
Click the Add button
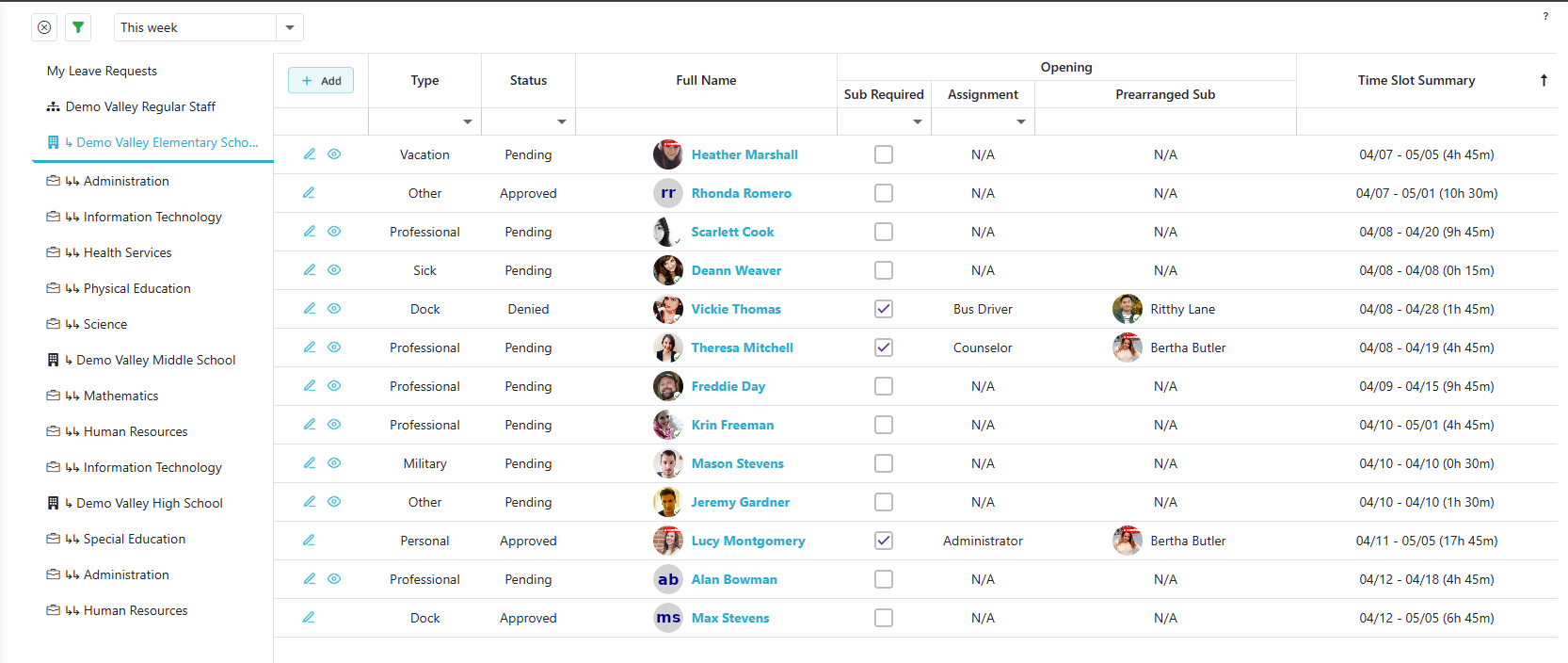click(321, 81)
